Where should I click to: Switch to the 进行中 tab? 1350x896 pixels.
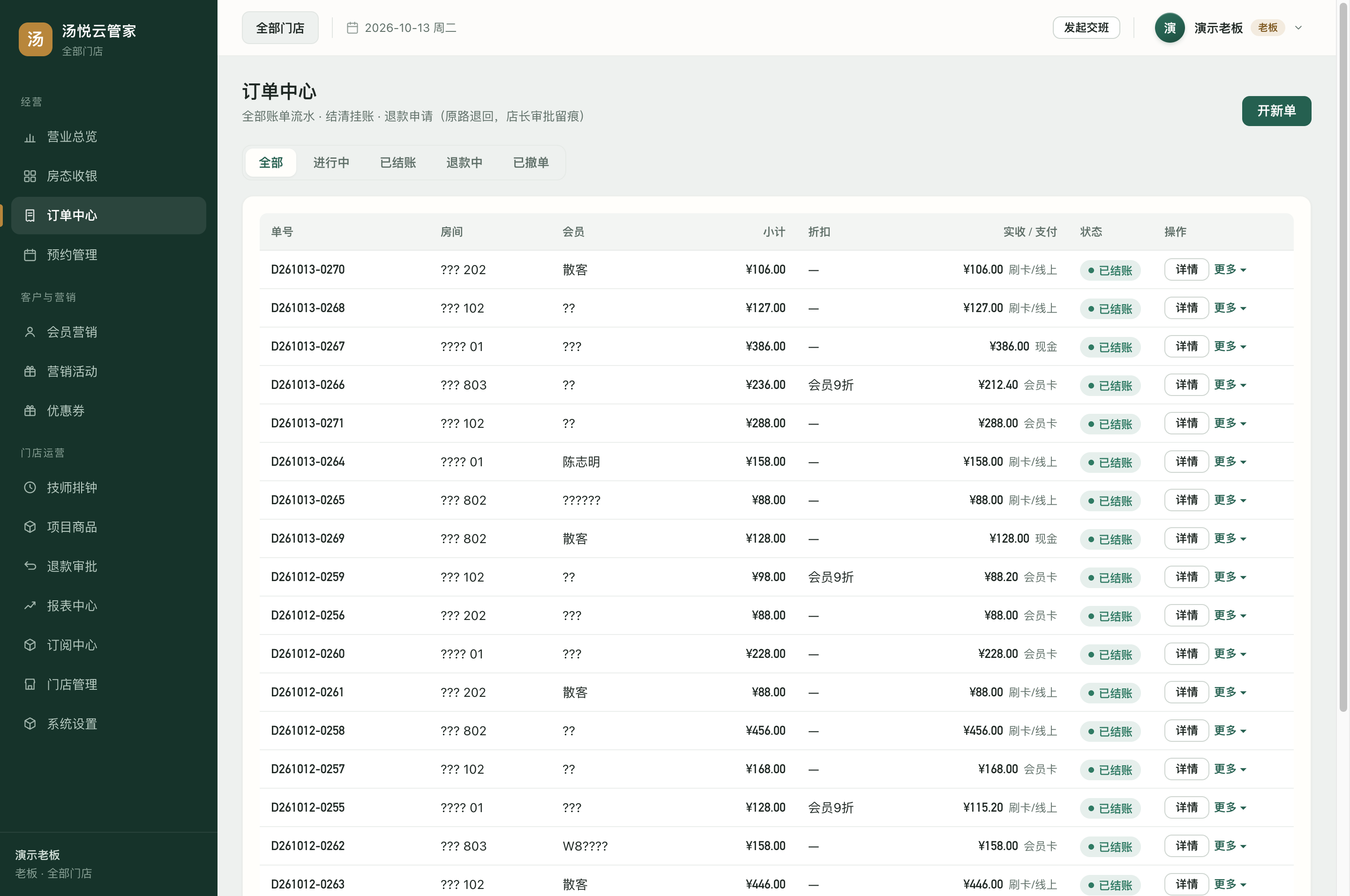pos(331,163)
